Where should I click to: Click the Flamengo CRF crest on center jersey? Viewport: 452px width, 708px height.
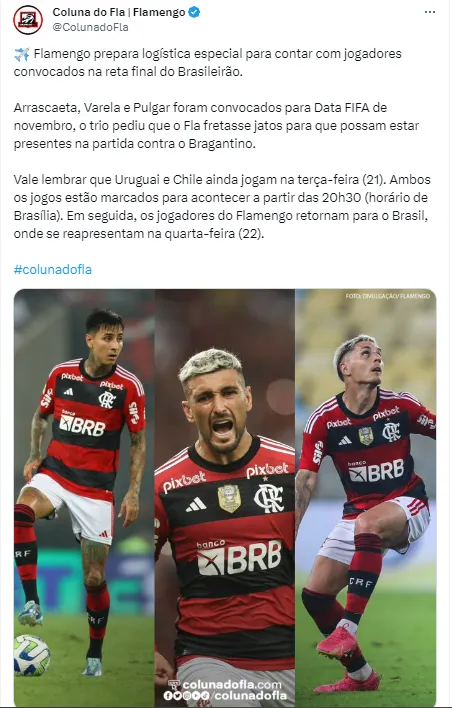click(269, 498)
